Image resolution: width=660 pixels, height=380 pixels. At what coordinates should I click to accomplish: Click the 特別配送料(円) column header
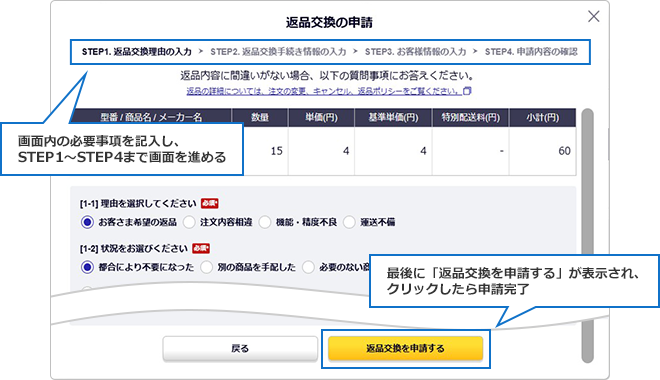[x=471, y=117]
